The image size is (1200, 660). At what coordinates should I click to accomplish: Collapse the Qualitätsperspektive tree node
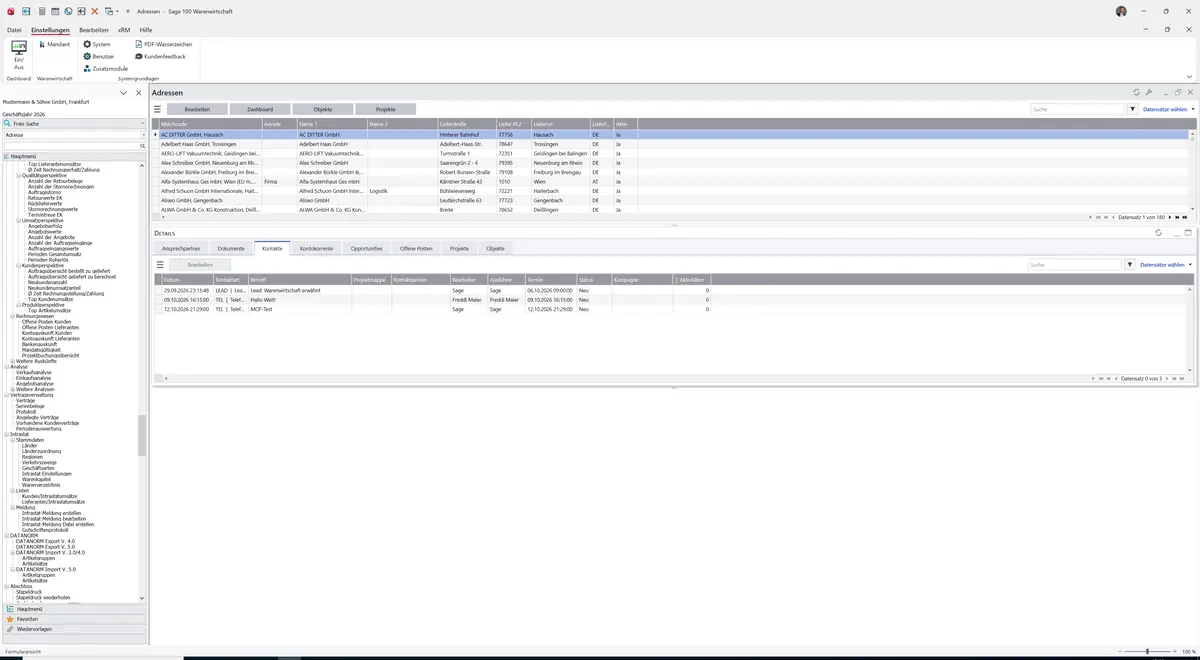click(x=18, y=175)
